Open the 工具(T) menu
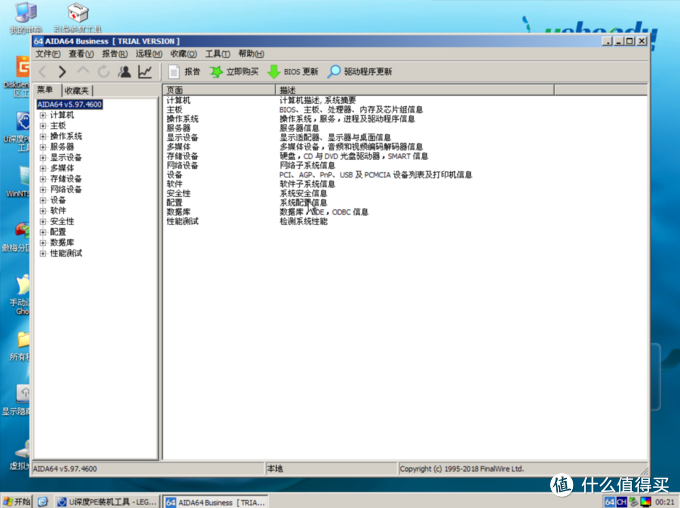 coord(218,54)
